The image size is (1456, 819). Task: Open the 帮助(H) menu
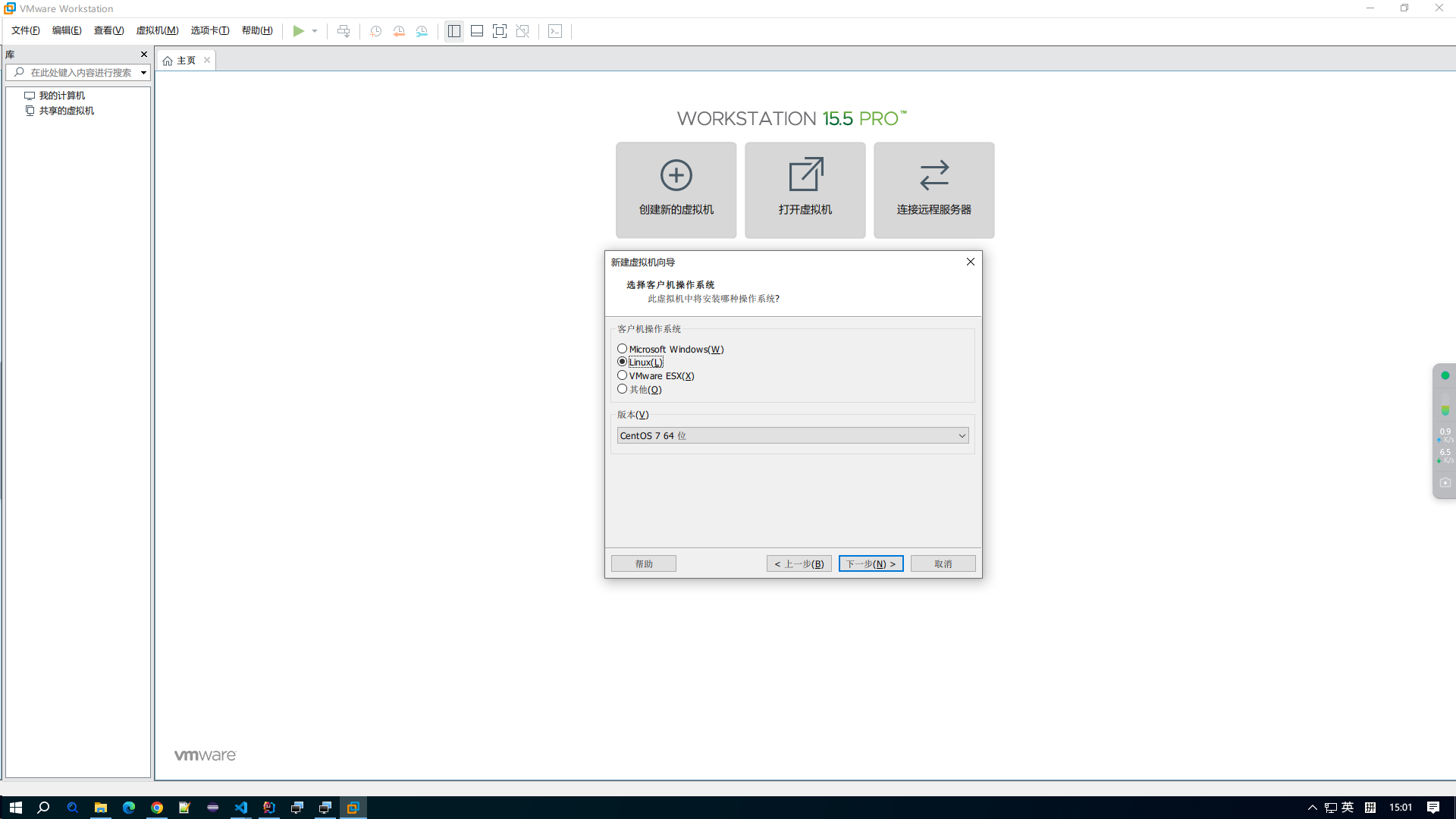pos(257,30)
